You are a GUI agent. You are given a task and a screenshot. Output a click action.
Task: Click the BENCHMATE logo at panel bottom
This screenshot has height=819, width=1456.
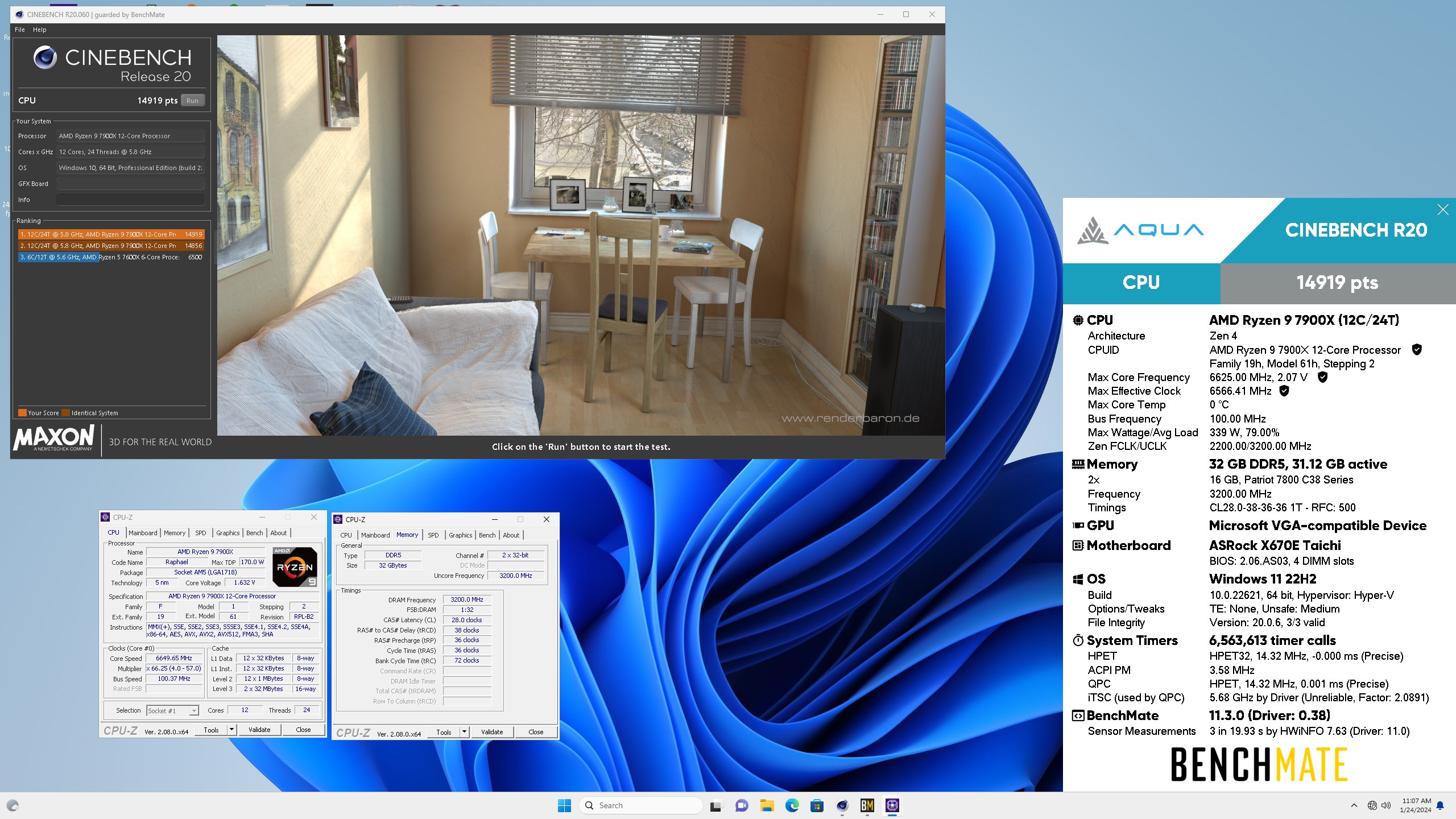coord(1259,764)
